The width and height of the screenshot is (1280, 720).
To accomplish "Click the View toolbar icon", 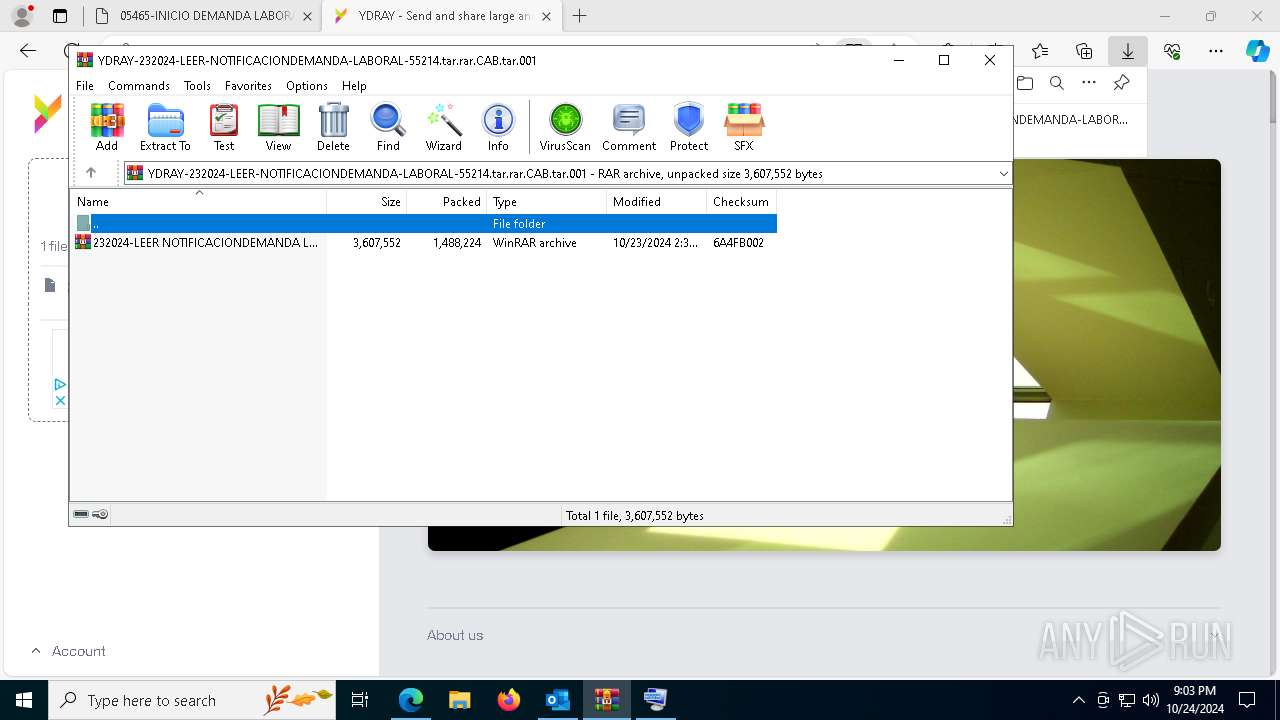I will (278, 127).
